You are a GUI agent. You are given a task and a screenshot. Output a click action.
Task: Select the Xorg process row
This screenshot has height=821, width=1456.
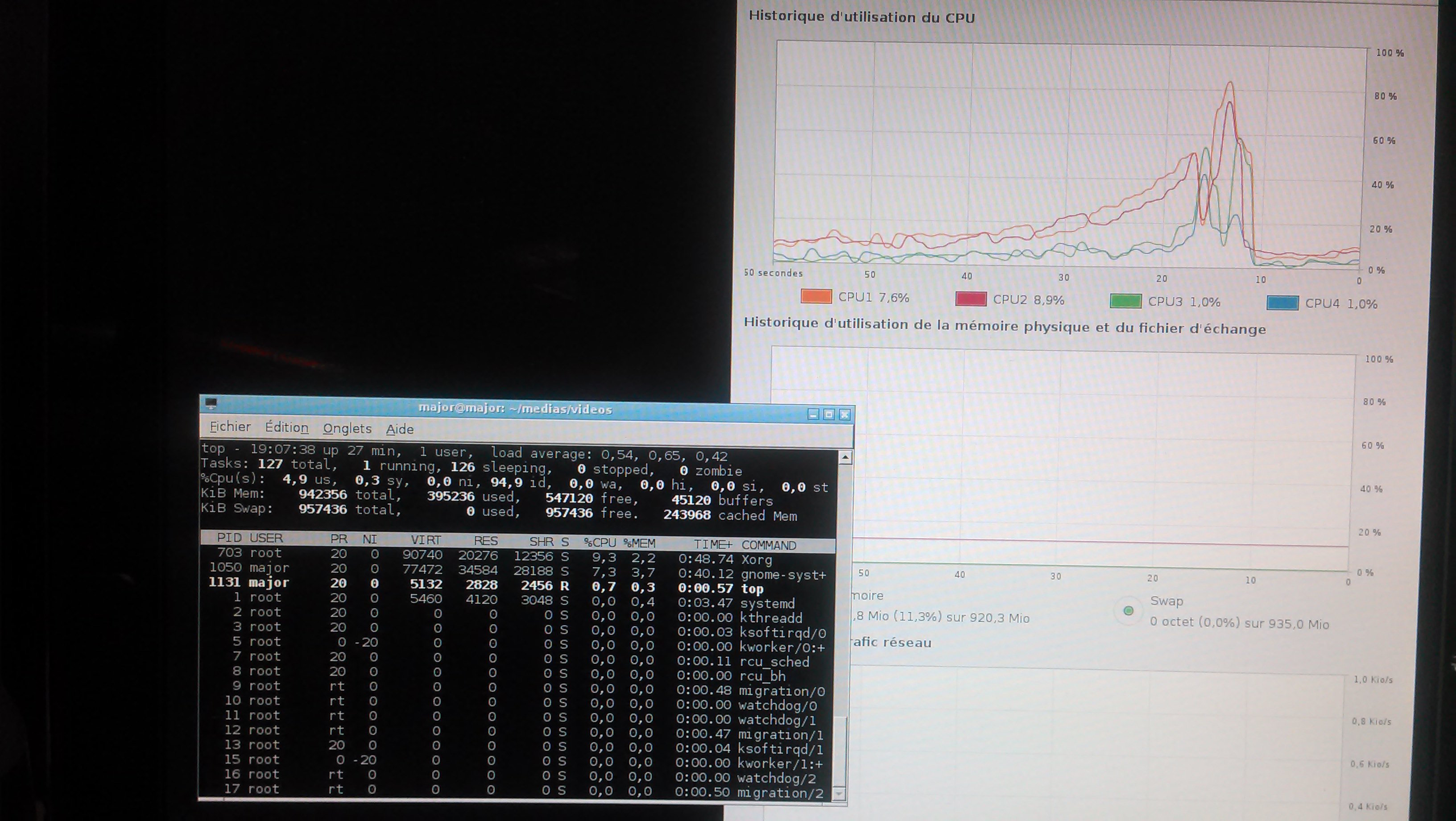point(517,557)
